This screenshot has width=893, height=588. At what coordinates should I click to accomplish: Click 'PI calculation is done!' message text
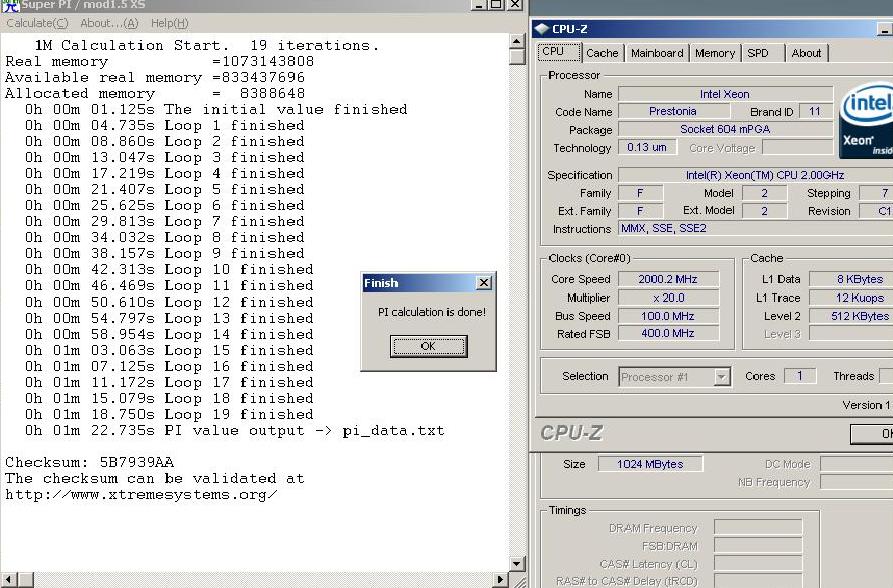pyautogui.click(x=432, y=312)
